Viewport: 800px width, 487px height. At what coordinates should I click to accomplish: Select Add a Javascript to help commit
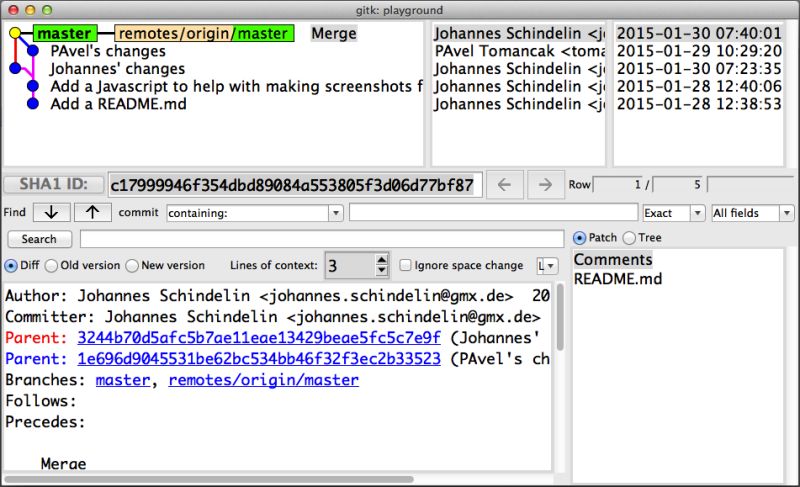(236, 86)
